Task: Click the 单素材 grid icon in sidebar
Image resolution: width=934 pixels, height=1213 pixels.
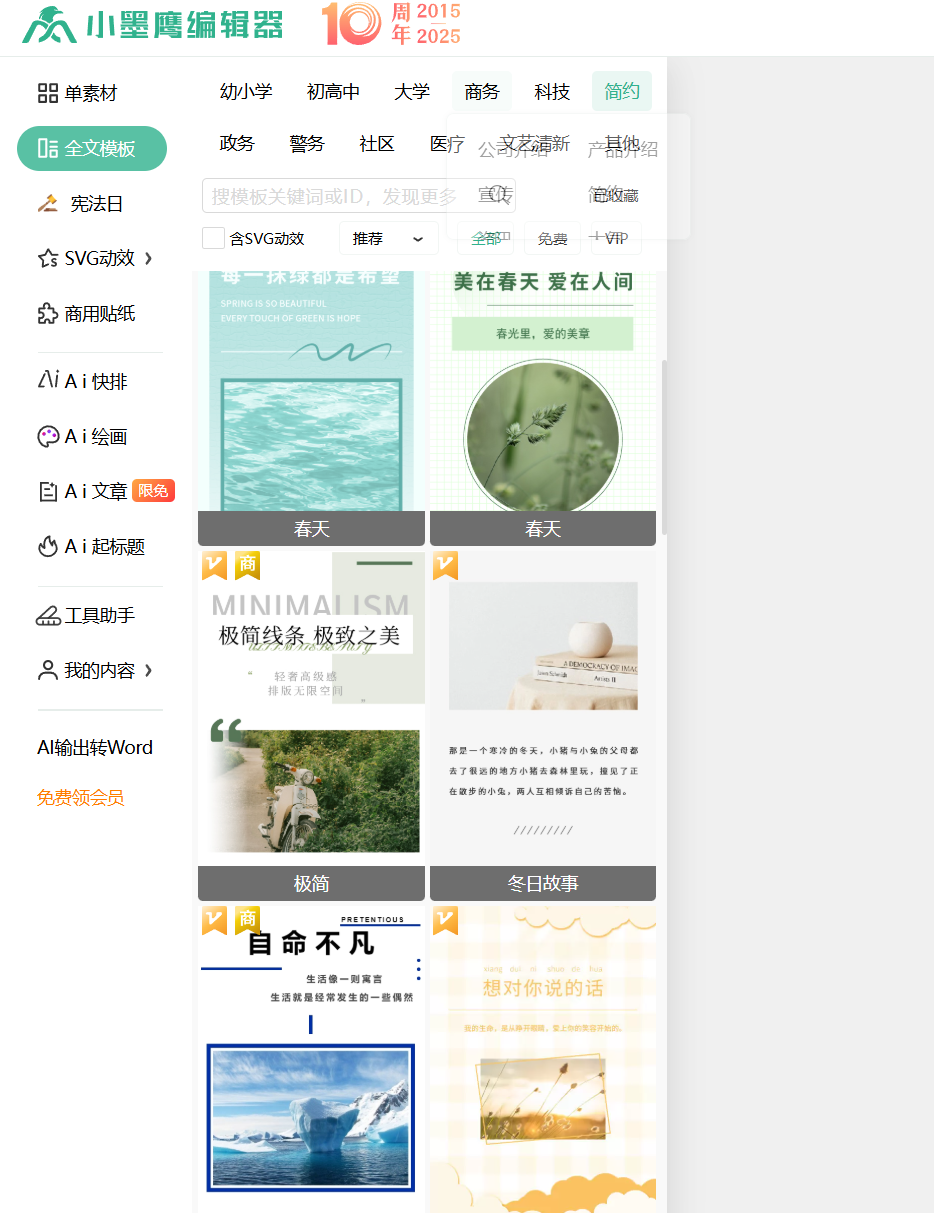Action: point(47,93)
